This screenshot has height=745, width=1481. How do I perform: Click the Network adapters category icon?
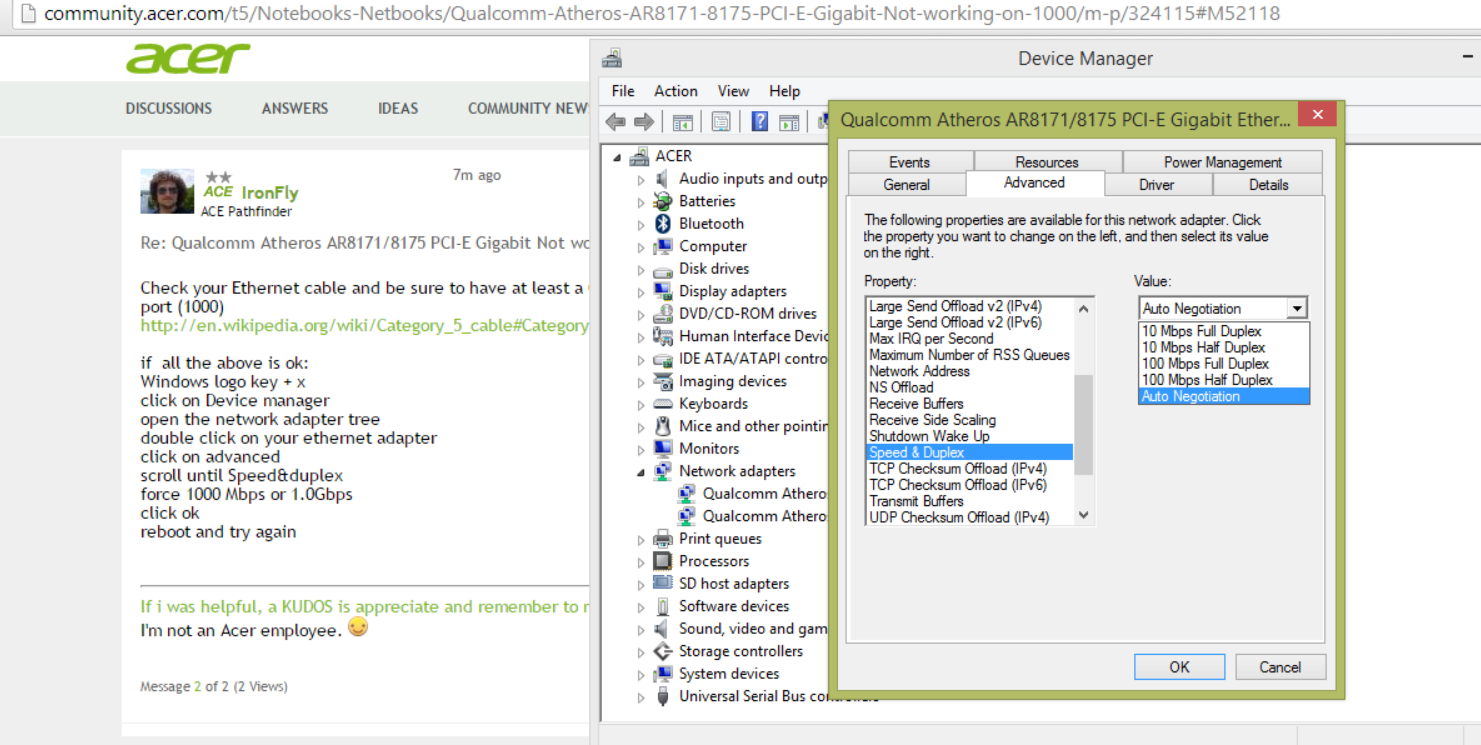pyautogui.click(x=662, y=471)
